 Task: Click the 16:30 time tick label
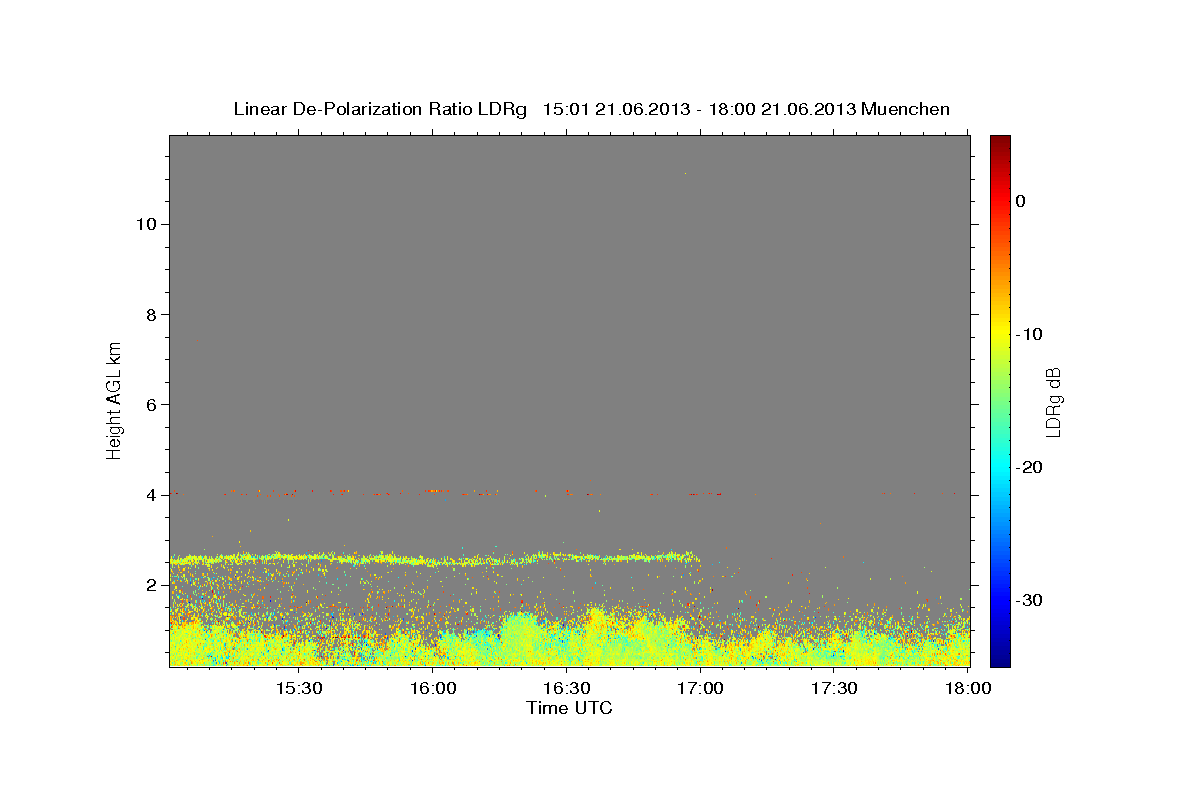click(566, 688)
